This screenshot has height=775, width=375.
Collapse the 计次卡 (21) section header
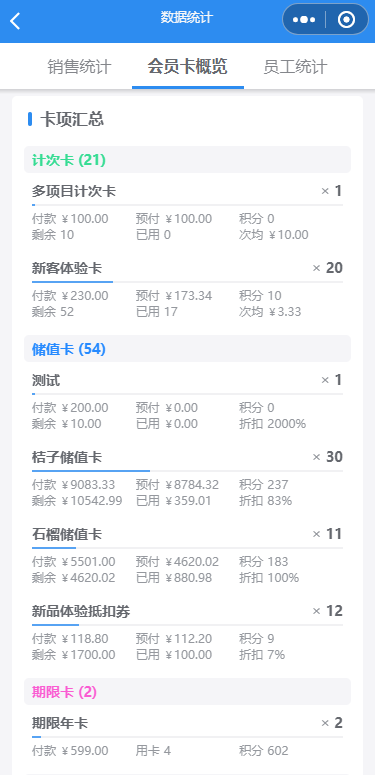(187, 160)
